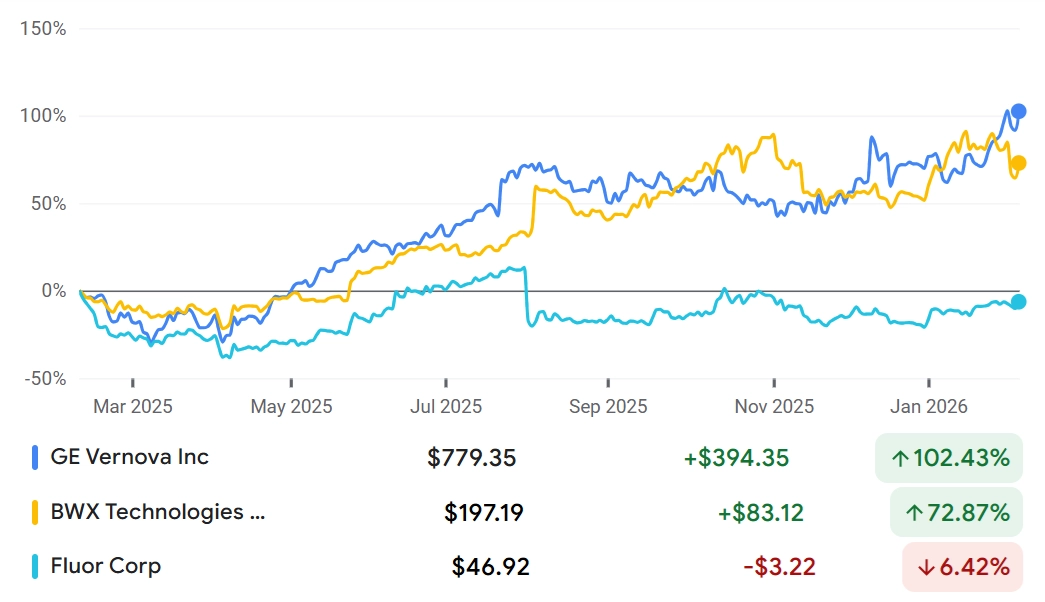Click the teal endpoint dot on the Fluor line
The image size is (1045, 602).
pyautogui.click(x=1018, y=302)
